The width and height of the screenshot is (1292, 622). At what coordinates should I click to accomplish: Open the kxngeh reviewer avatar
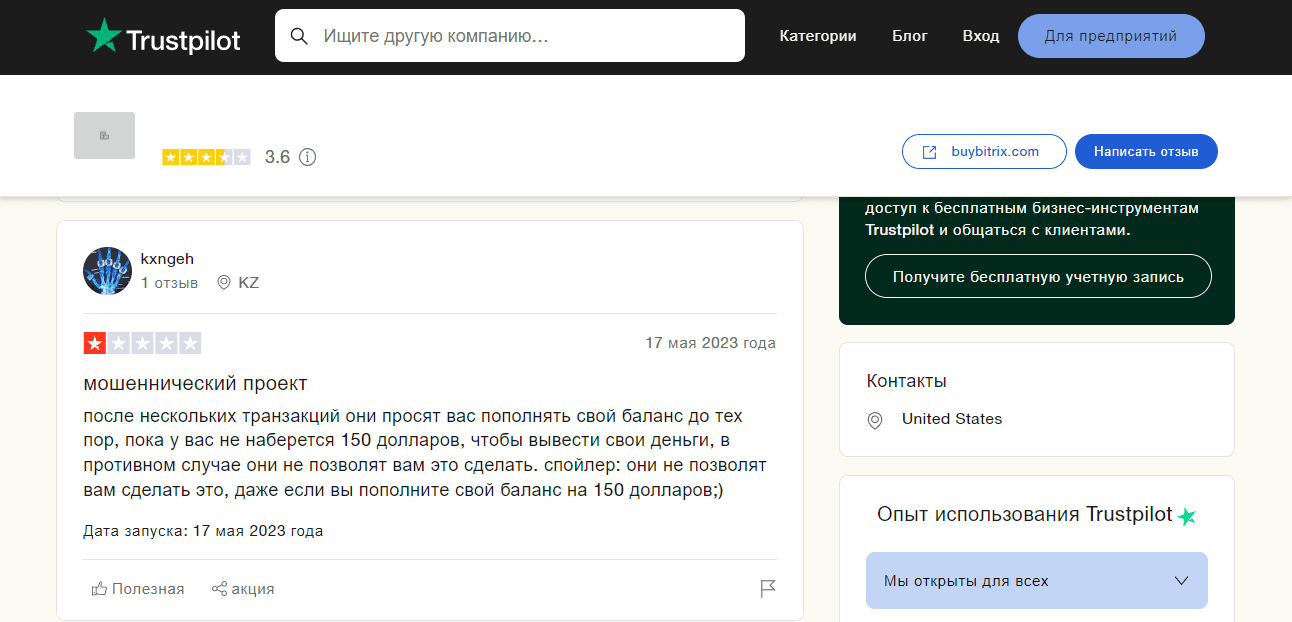tap(107, 271)
